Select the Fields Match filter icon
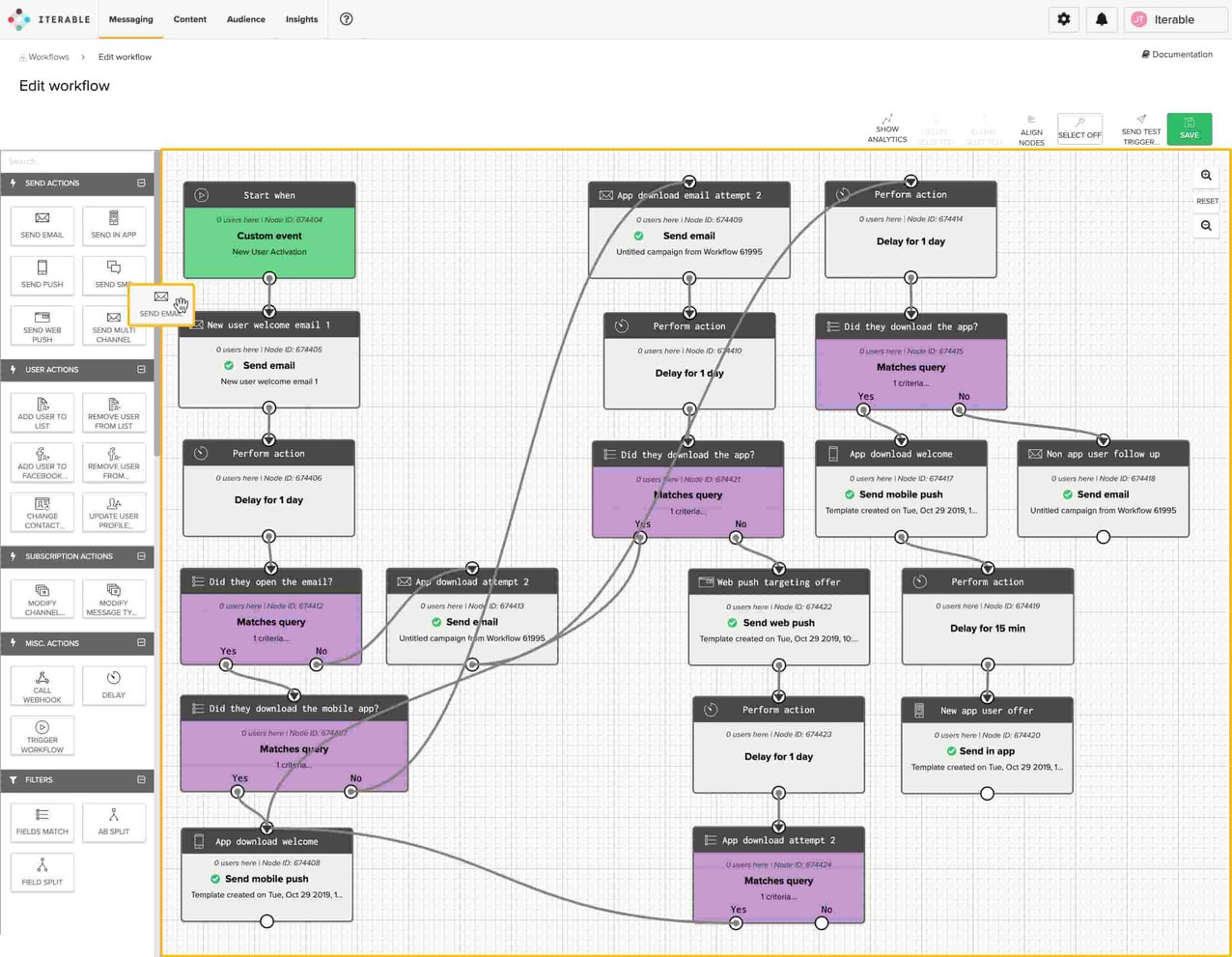Screen dimensions: 1232x957 [x=42, y=822]
